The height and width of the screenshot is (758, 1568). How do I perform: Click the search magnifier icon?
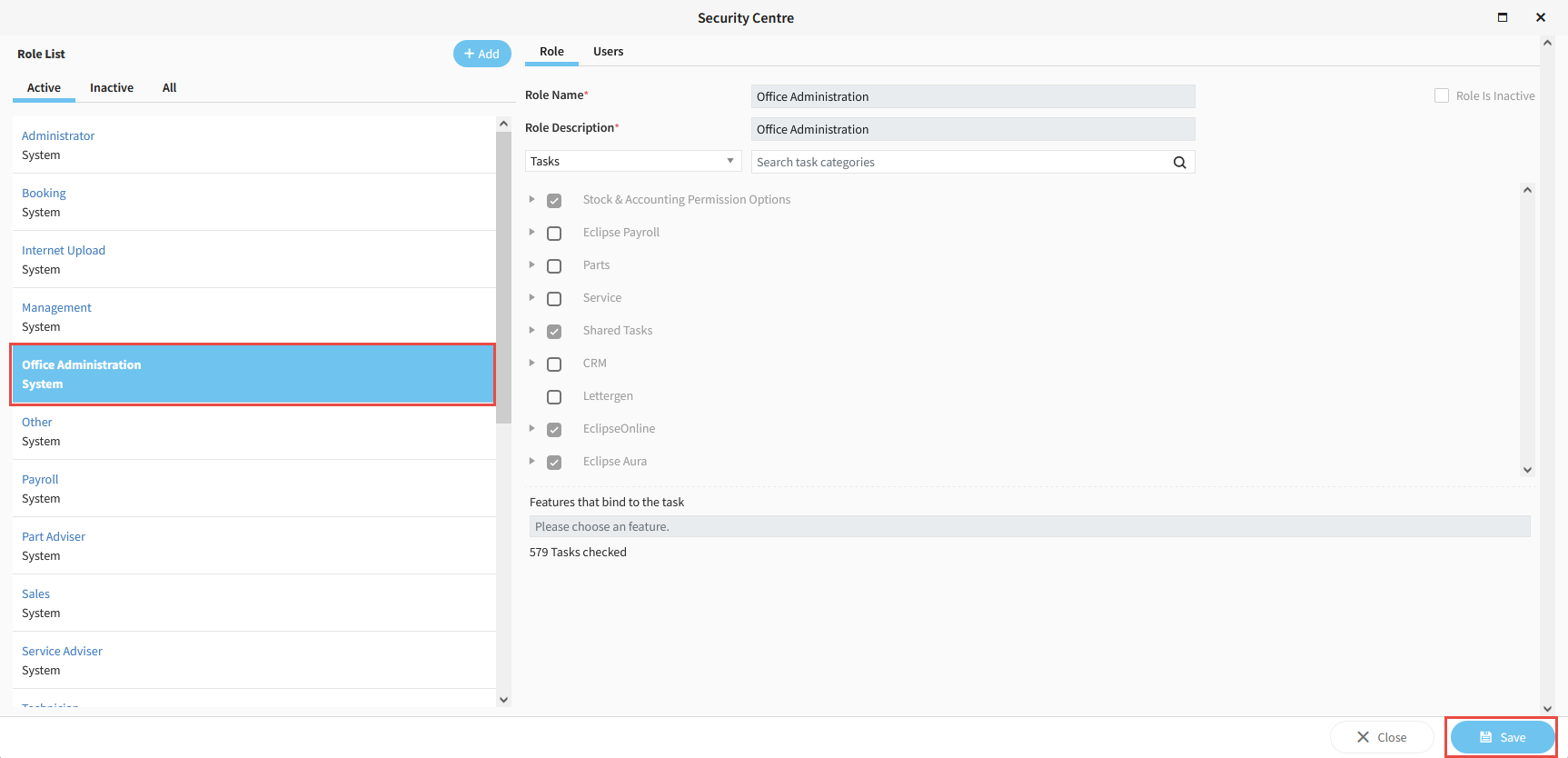point(1179,163)
